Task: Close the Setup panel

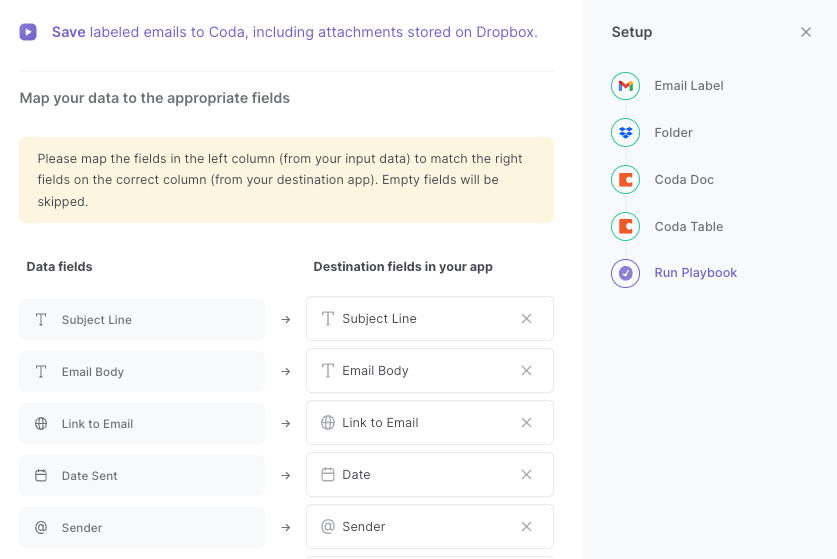Action: [806, 32]
